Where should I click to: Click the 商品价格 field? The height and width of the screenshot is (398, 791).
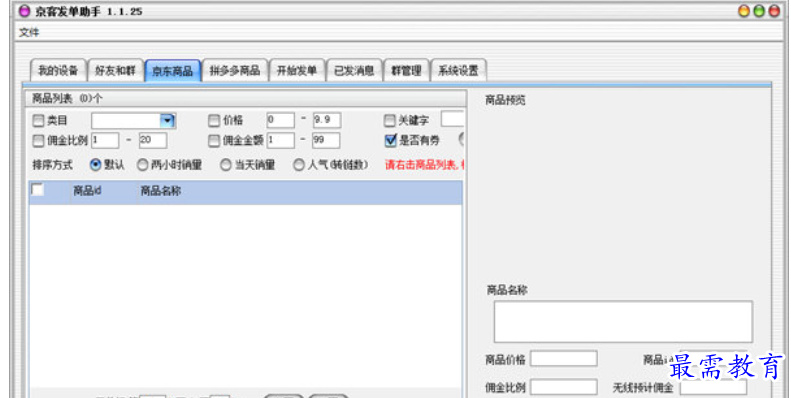click(563, 359)
